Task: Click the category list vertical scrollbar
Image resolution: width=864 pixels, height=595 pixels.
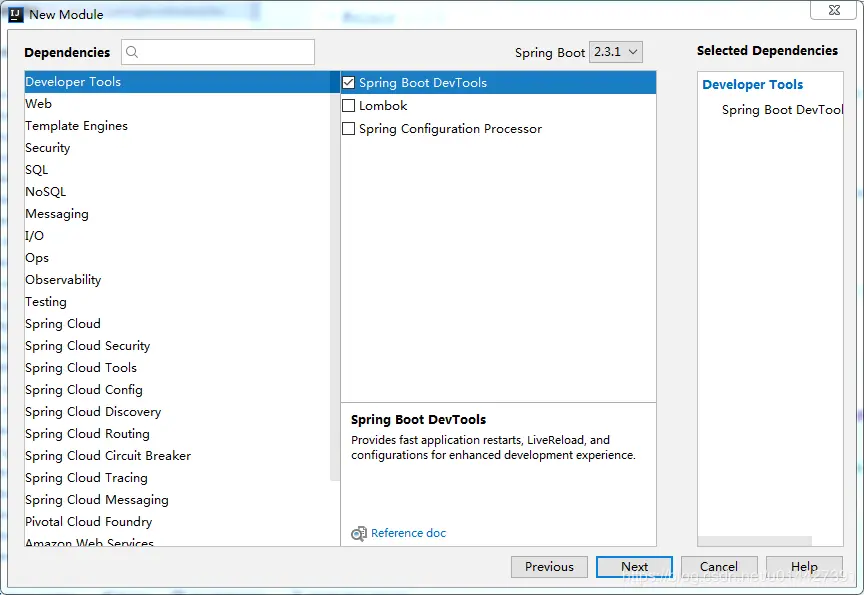Action: pos(335,275)
